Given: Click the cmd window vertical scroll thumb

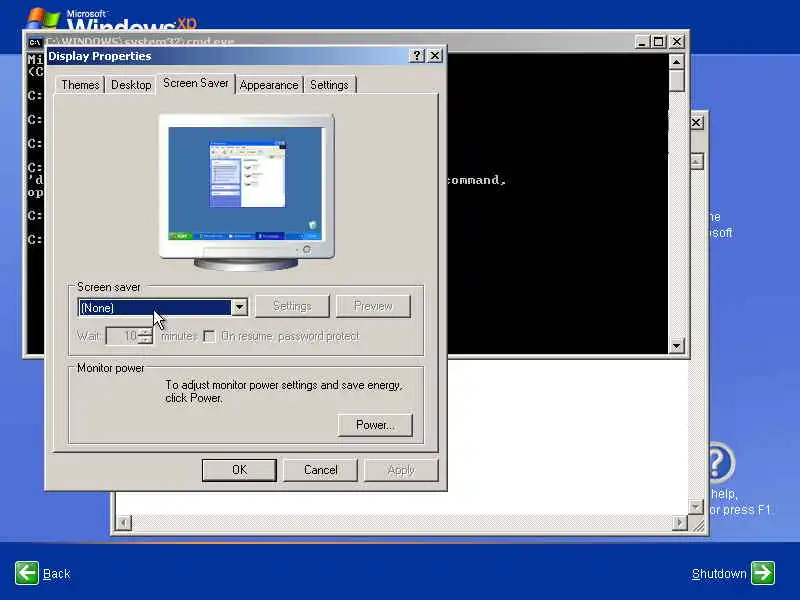Looking at the screenshot, I should [x=676, y=81].
